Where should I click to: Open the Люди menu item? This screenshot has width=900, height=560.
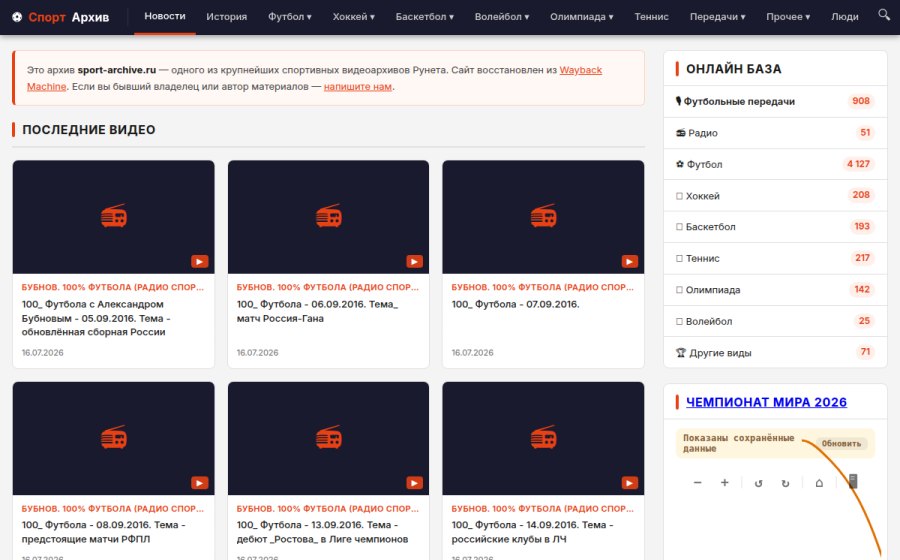[x=845, y=17]
